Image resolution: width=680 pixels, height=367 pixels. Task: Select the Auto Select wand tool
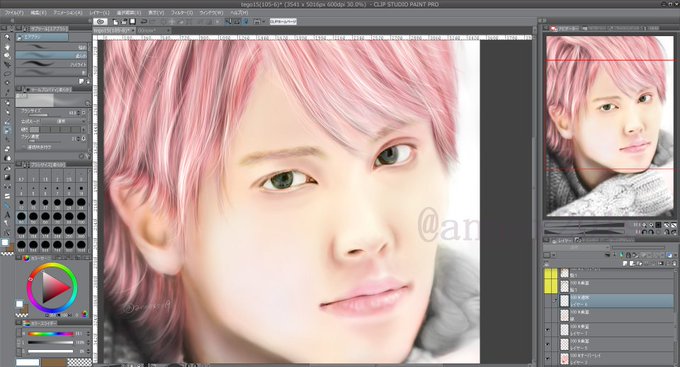click(x=7, y=83)
